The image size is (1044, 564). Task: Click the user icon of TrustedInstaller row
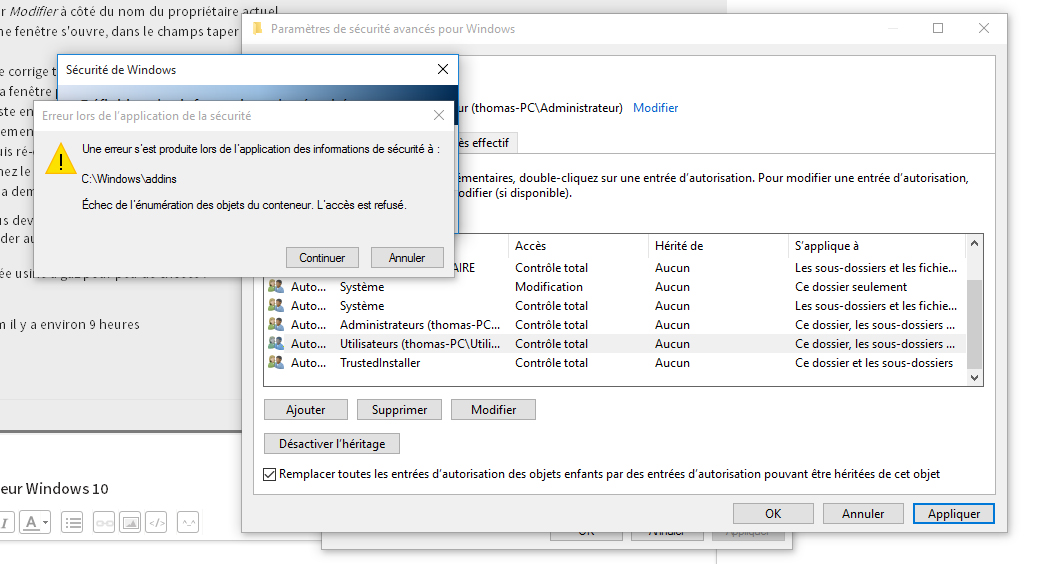click(x=276, y=363)
